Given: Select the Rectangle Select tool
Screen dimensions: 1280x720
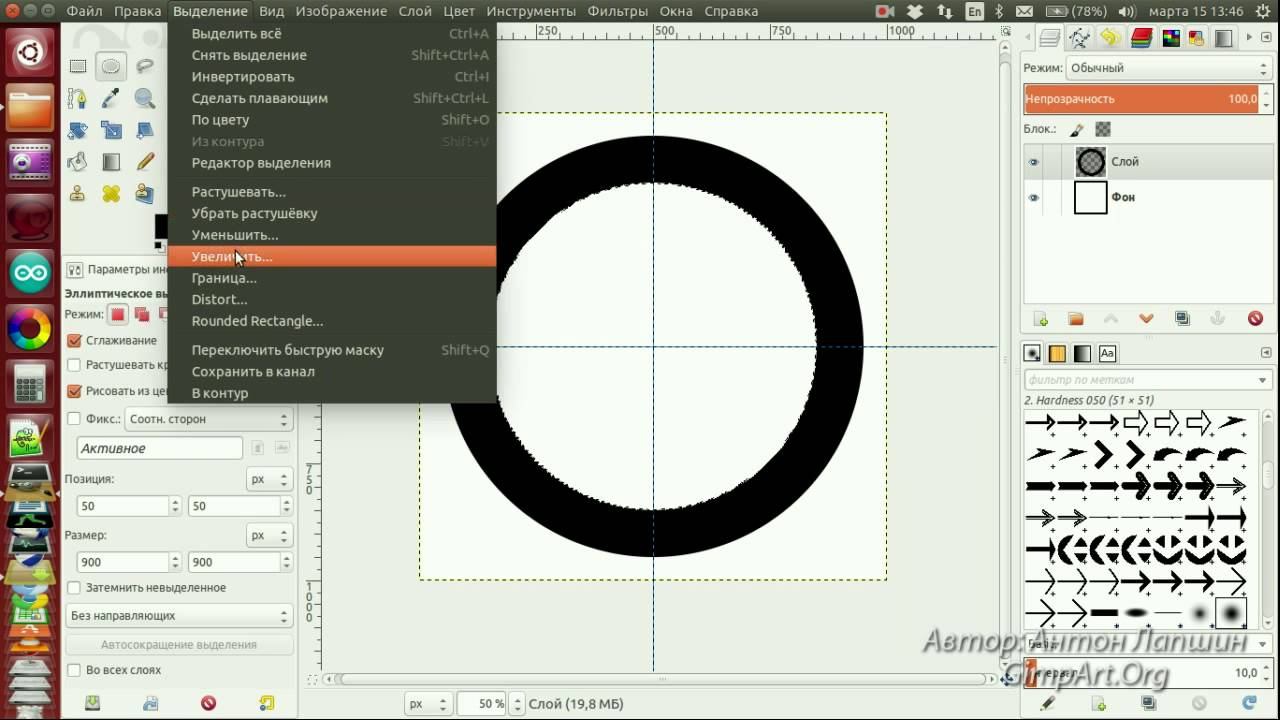Looking at the screenshot, I should click(x=78, y=67).
